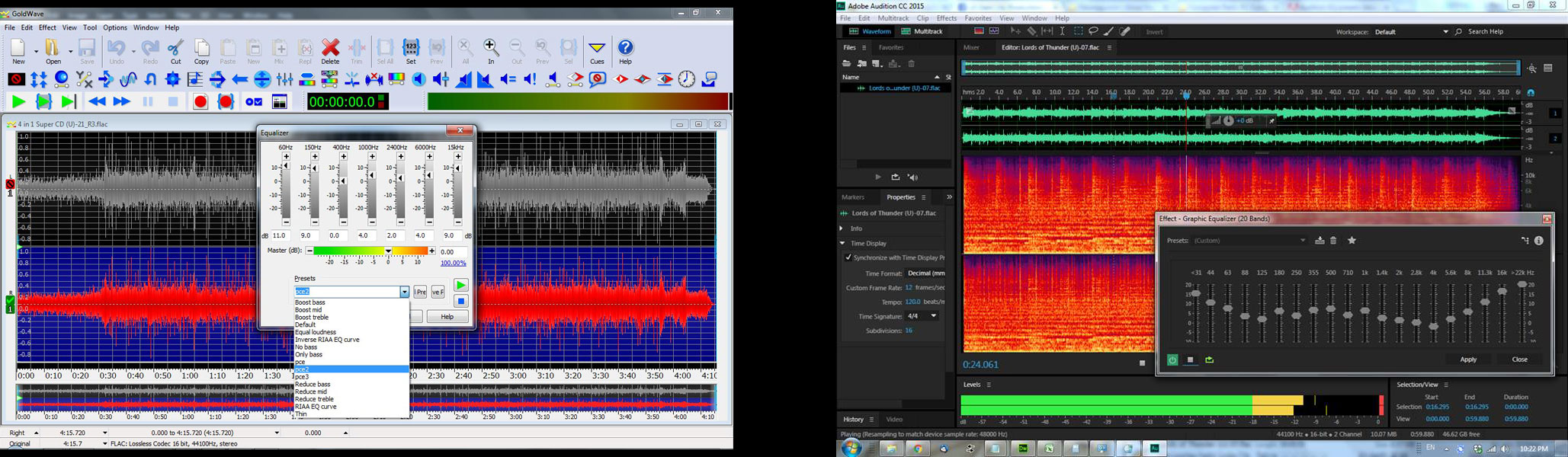Toggle auto-play speaker icon in Files panel
This screenshot has height=457, width=1568.
[x=912, y=177]
